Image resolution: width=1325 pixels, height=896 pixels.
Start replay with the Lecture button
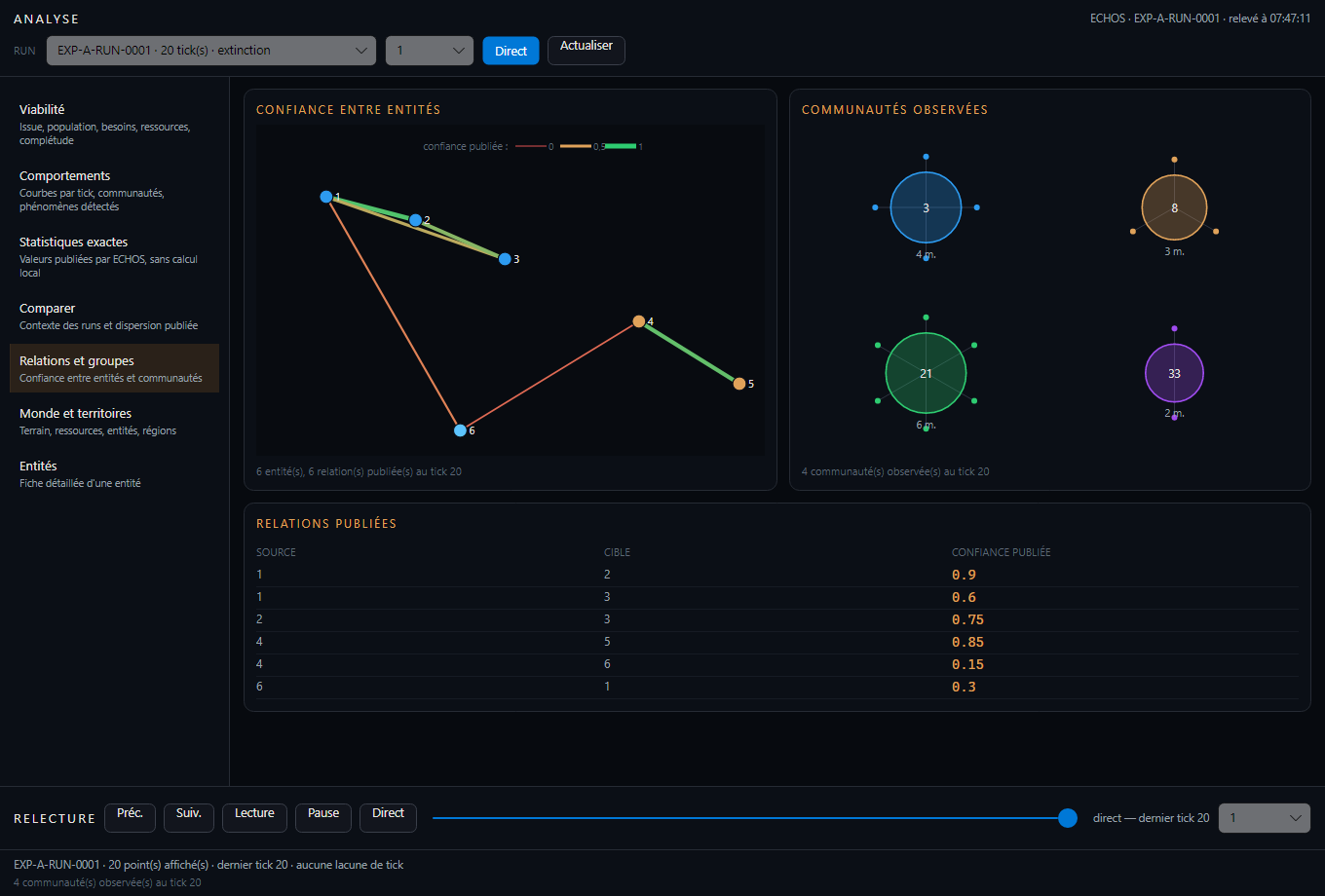point(254,818)
